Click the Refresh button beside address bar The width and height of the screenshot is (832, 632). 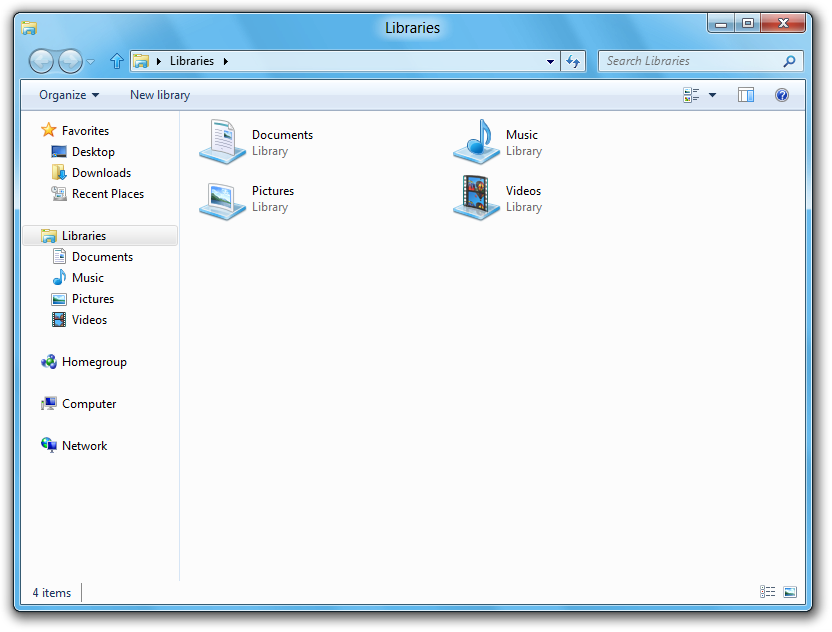click(573, 61)
